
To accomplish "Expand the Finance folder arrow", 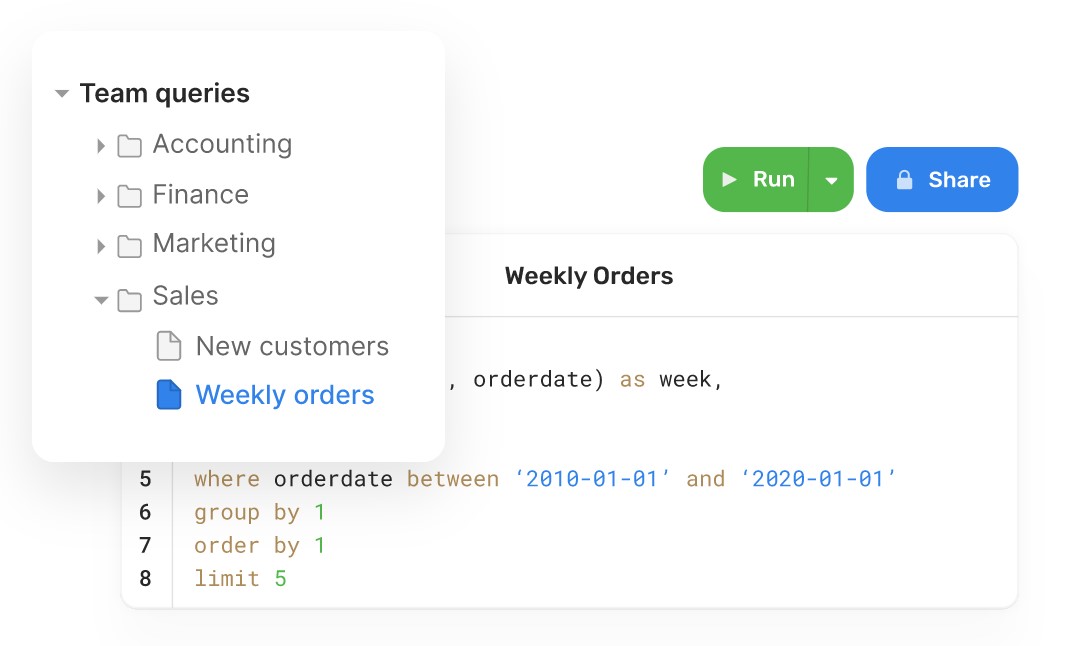I will [x=101, y=196].
